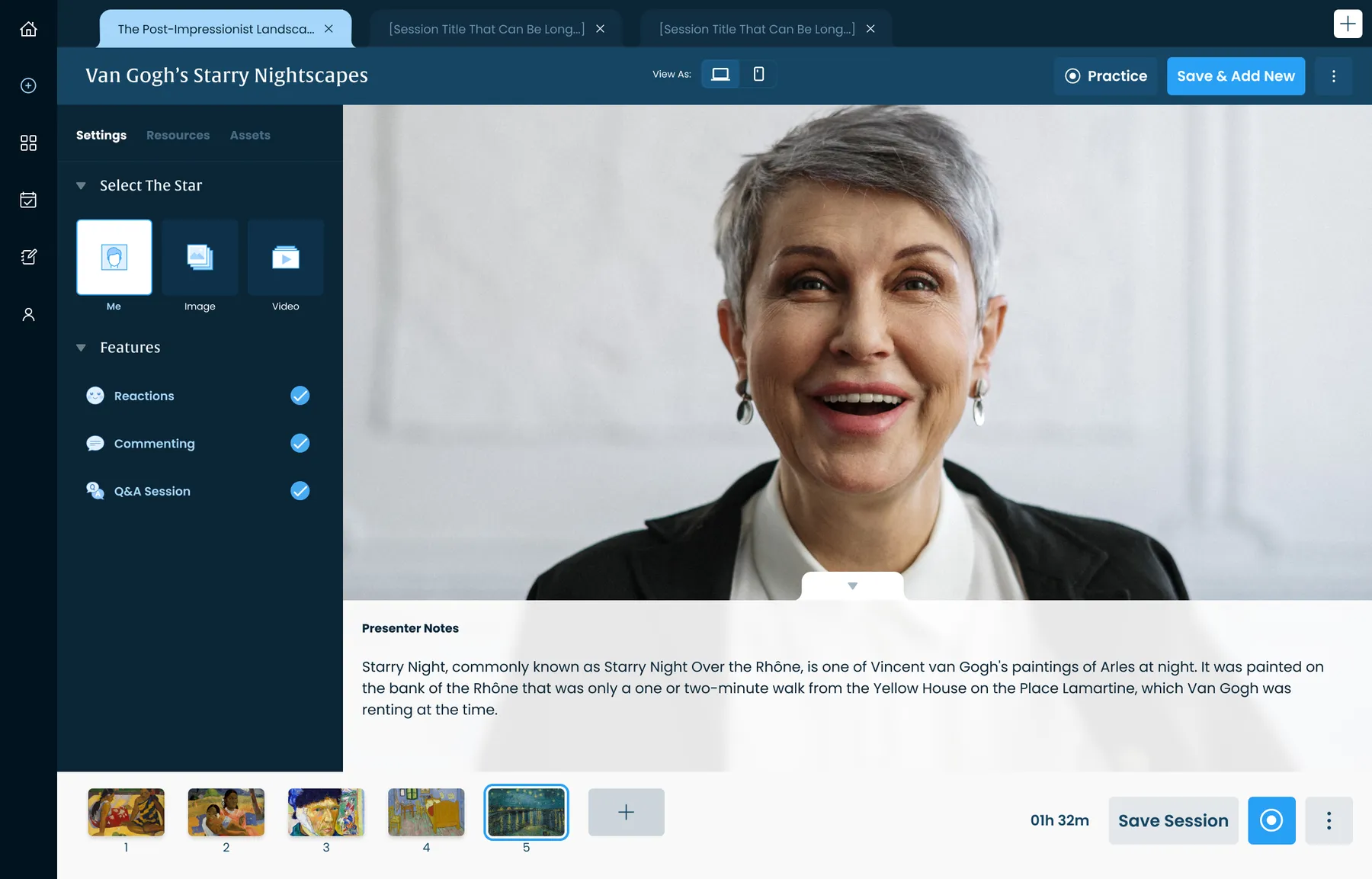Collapse presenter notes with down arrow handle
The height and width of the screenshot is (879, 1372).
852,585
